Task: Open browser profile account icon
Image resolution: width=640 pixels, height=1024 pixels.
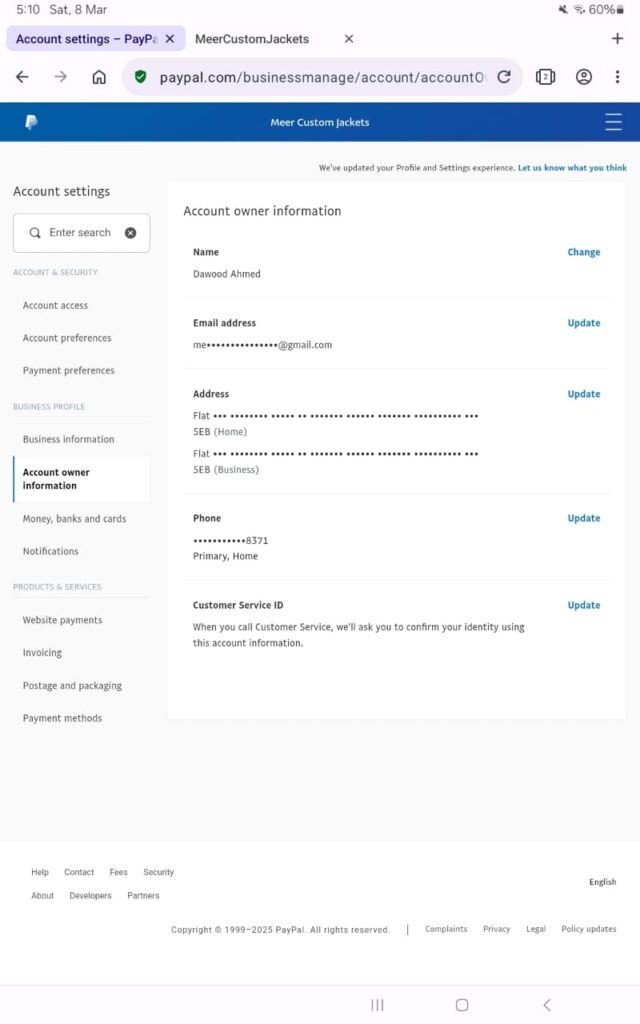Action: (584, 77)
